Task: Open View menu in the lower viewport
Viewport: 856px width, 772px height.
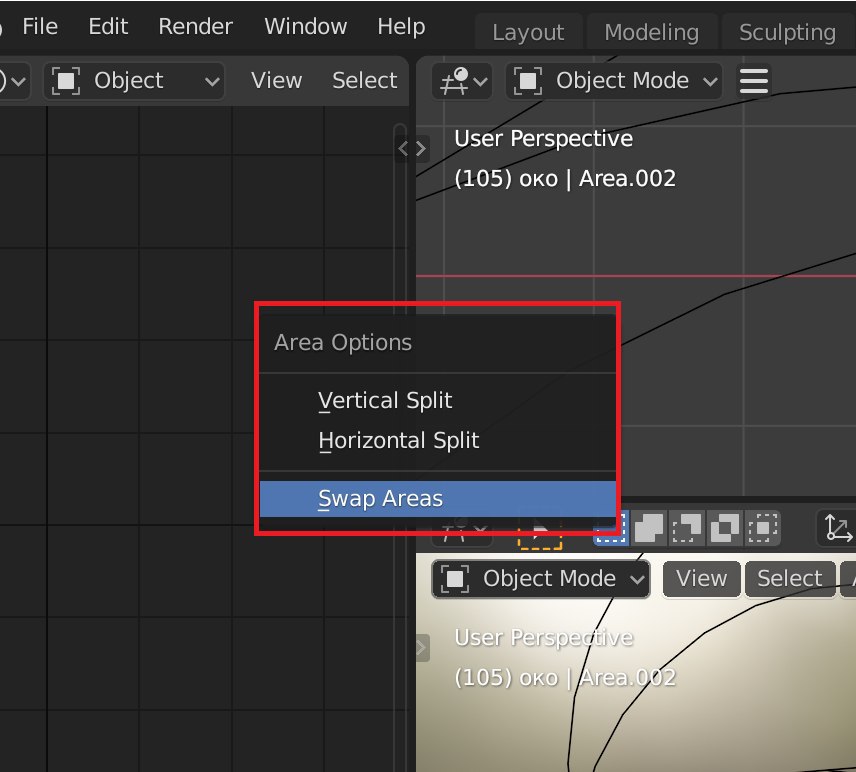Action: coord(702,579)
